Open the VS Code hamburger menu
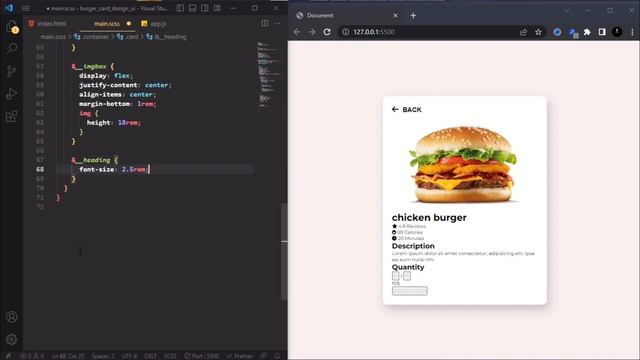 pos(26,8)
